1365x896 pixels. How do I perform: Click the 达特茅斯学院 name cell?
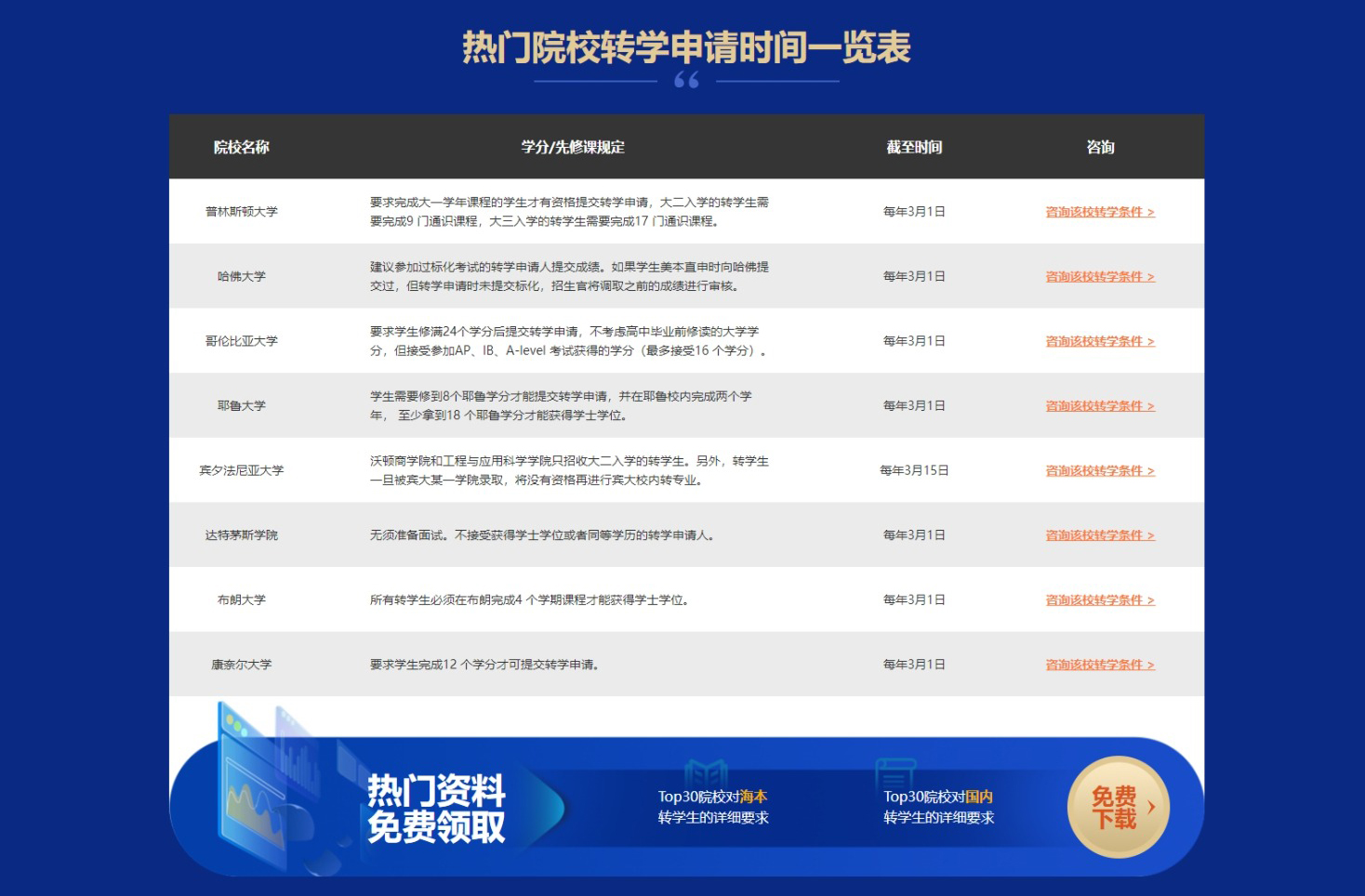coord(242,535)
